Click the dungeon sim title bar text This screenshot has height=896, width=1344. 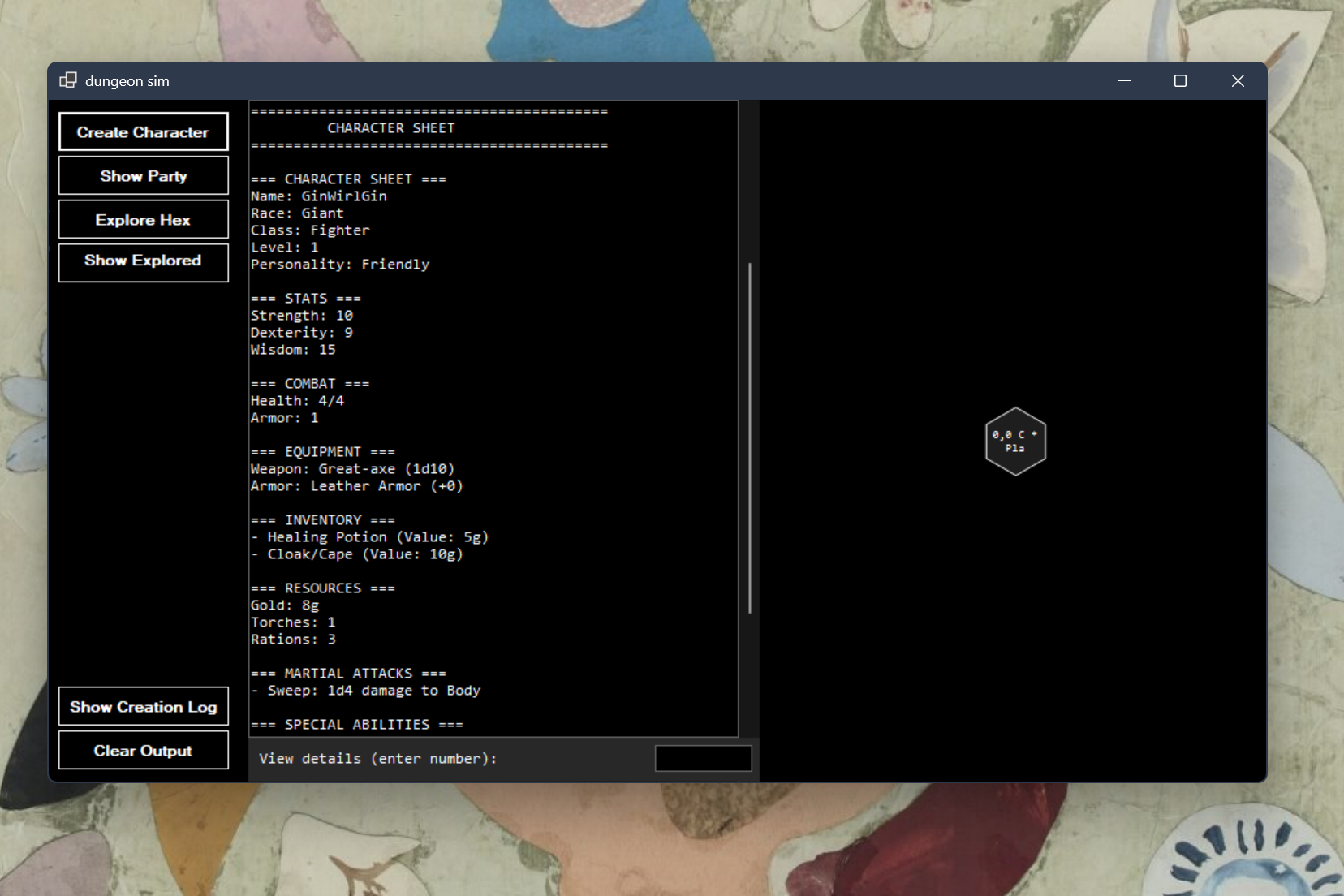pos(127,81)
